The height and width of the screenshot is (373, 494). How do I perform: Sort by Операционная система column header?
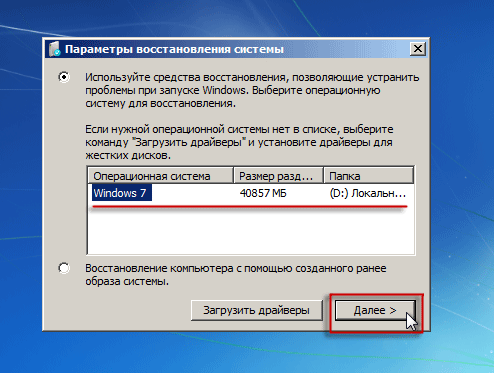pos(161,176)
